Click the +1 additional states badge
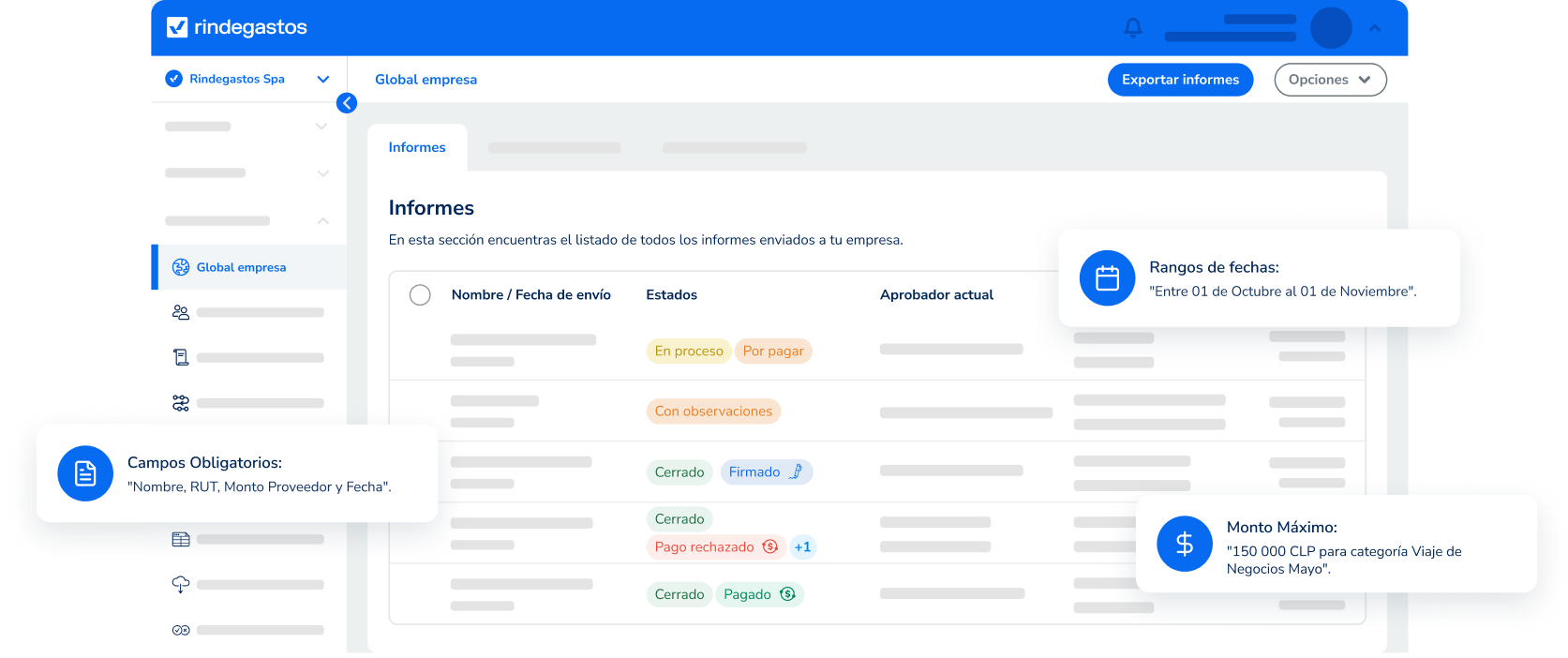The width and height of the screenshot is (1568, 658). coord(802,547)
